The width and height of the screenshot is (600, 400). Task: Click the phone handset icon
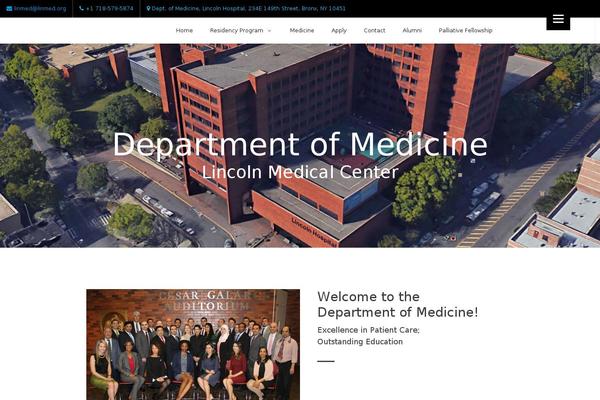pos(81,8)
